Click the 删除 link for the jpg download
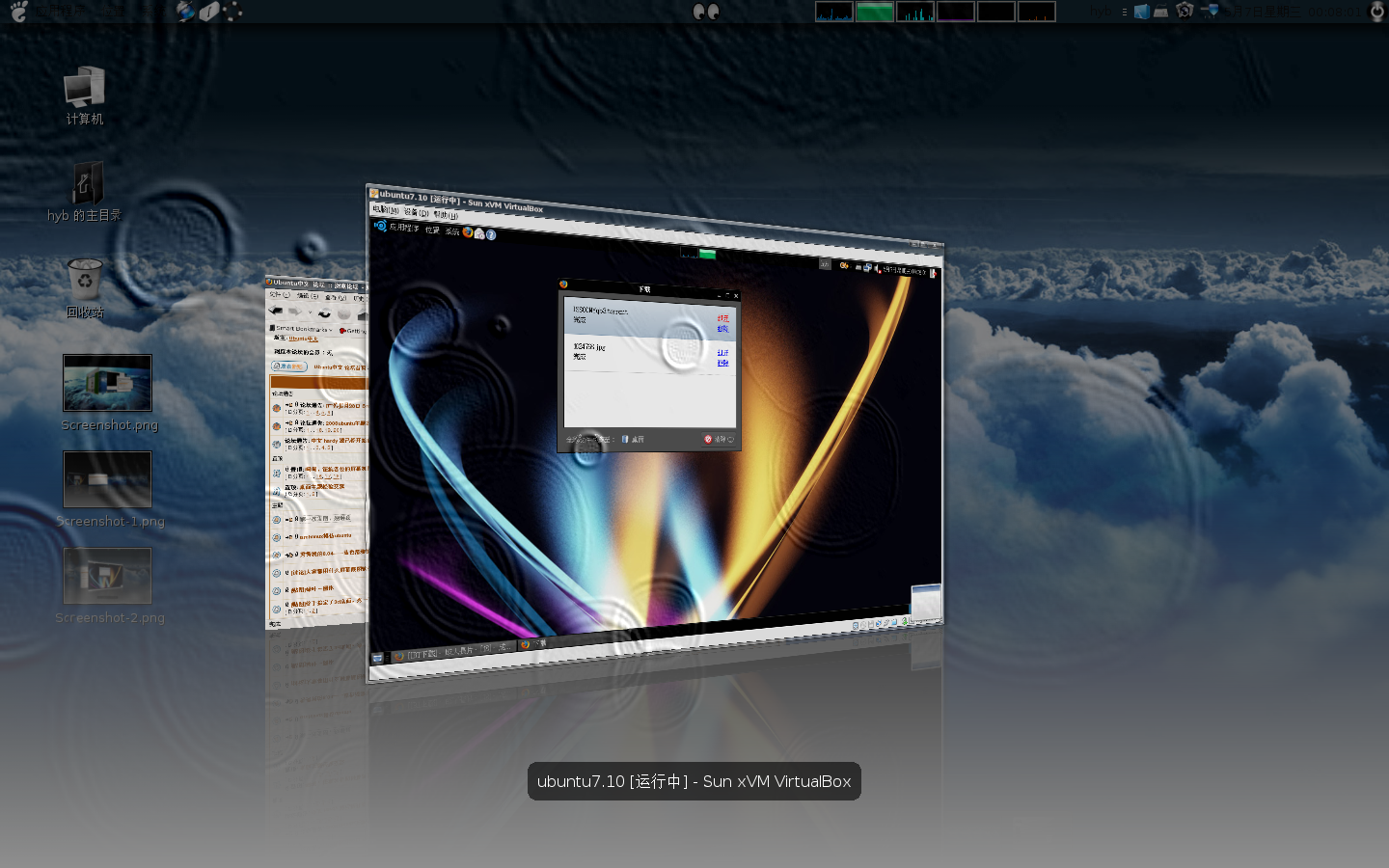 point(722,363)
